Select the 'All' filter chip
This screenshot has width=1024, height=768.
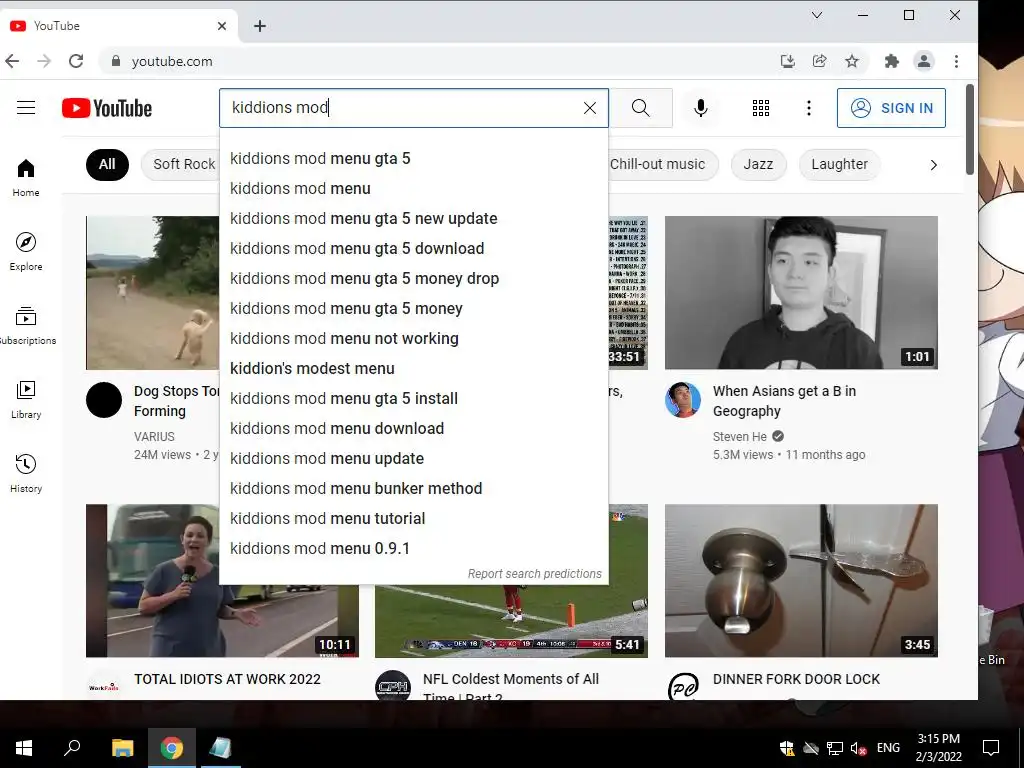click(x=107, y=165)
